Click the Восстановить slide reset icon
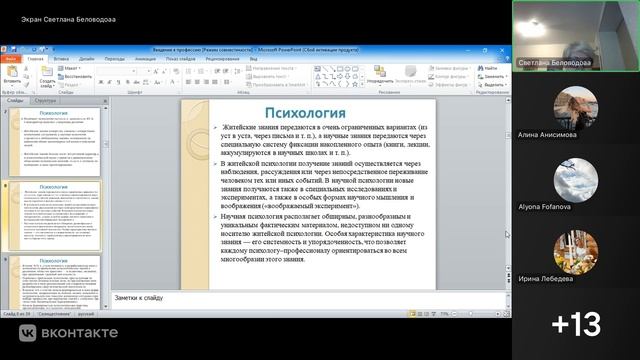Screen dimensions: 640x360 tap(61, 76)
